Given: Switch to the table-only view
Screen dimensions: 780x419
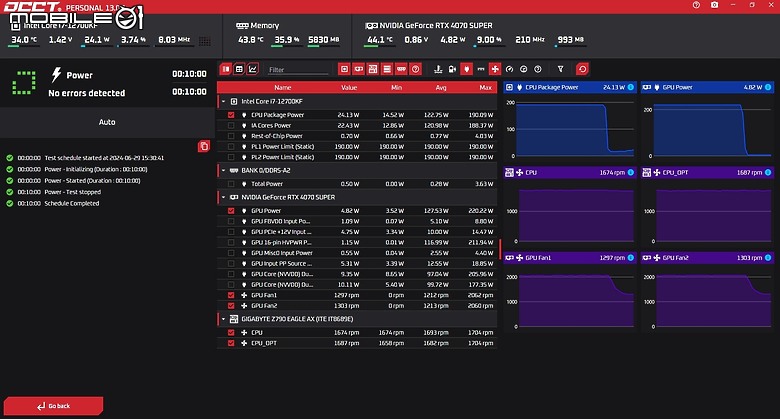Looking at the screenshot, I should click(x=239, y=69).
